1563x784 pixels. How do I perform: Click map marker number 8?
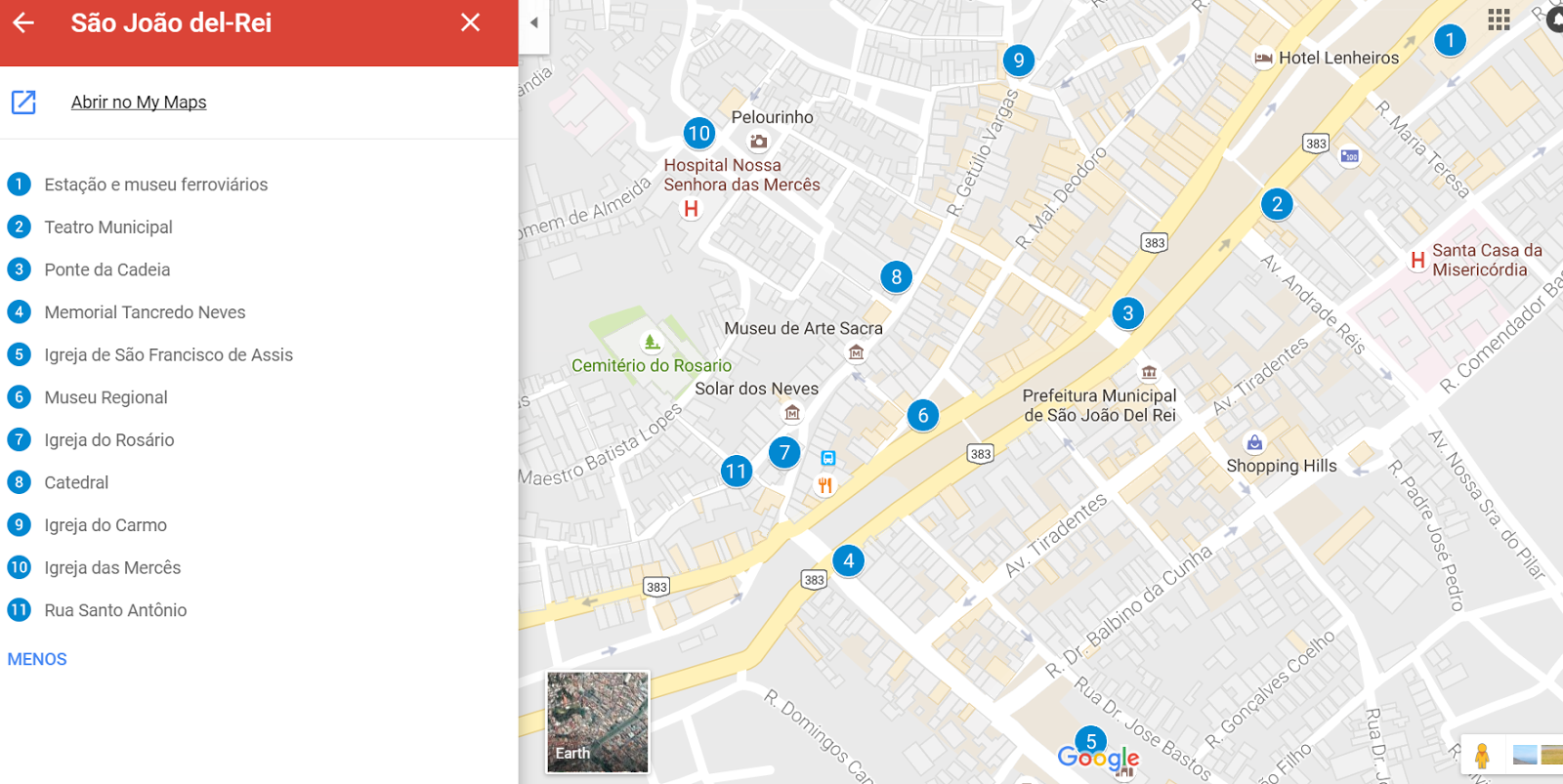[896, 277]
